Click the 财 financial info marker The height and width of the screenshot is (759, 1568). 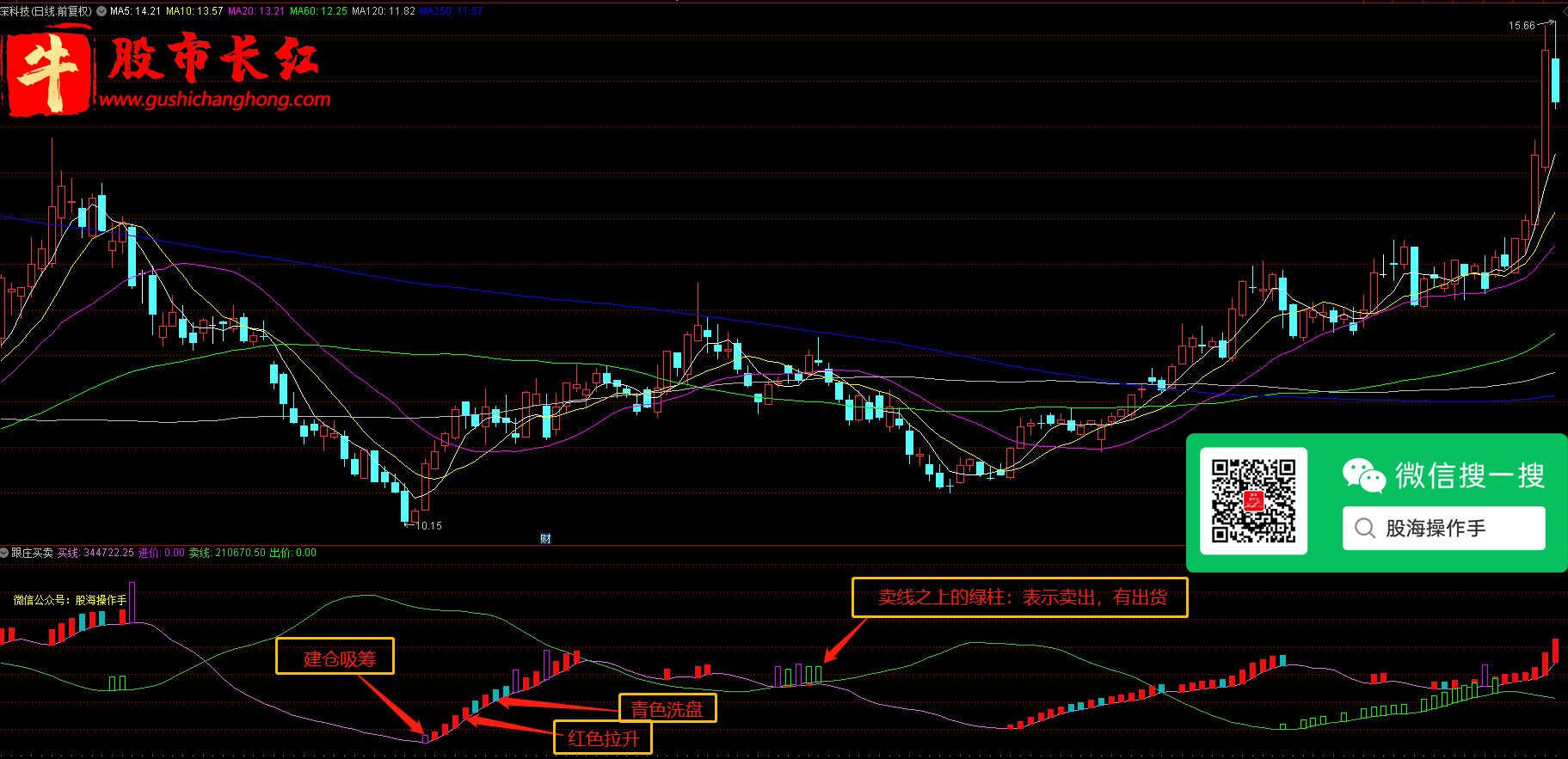click(x=545, y=539)
